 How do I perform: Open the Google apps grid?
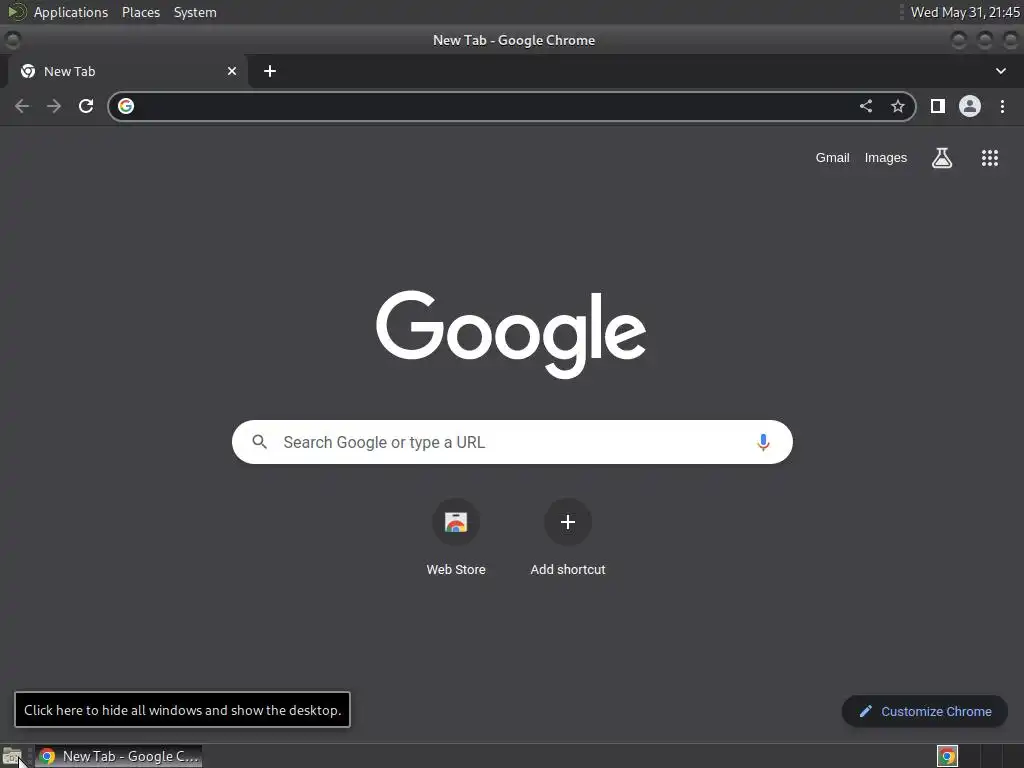[x=990, y=157]
